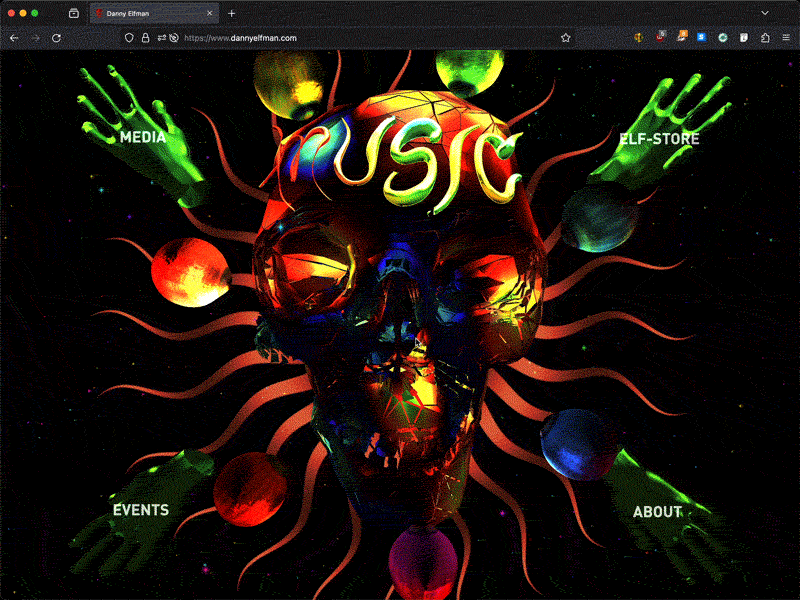The height and width of the screenshot is (600, 800).
Task: Bookmark this page with the star icon
Action: pos(566,38)
